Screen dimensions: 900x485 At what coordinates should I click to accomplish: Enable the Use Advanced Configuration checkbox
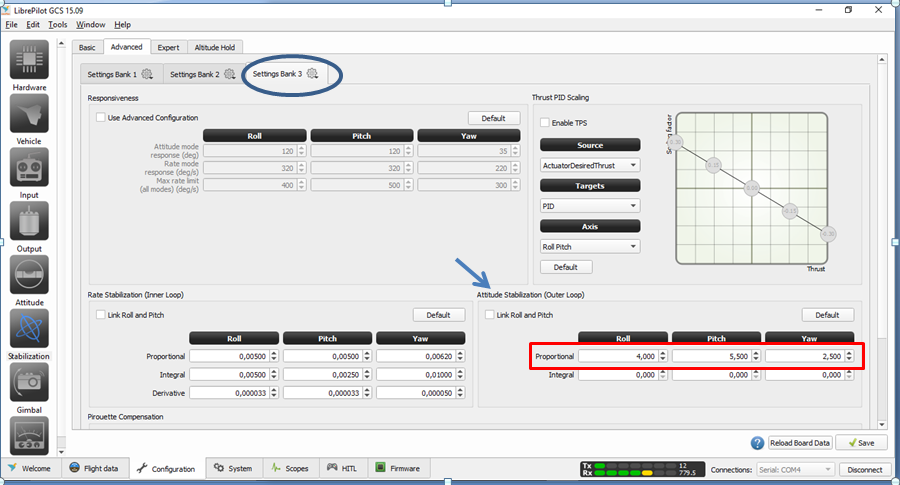tap(101, 118)
